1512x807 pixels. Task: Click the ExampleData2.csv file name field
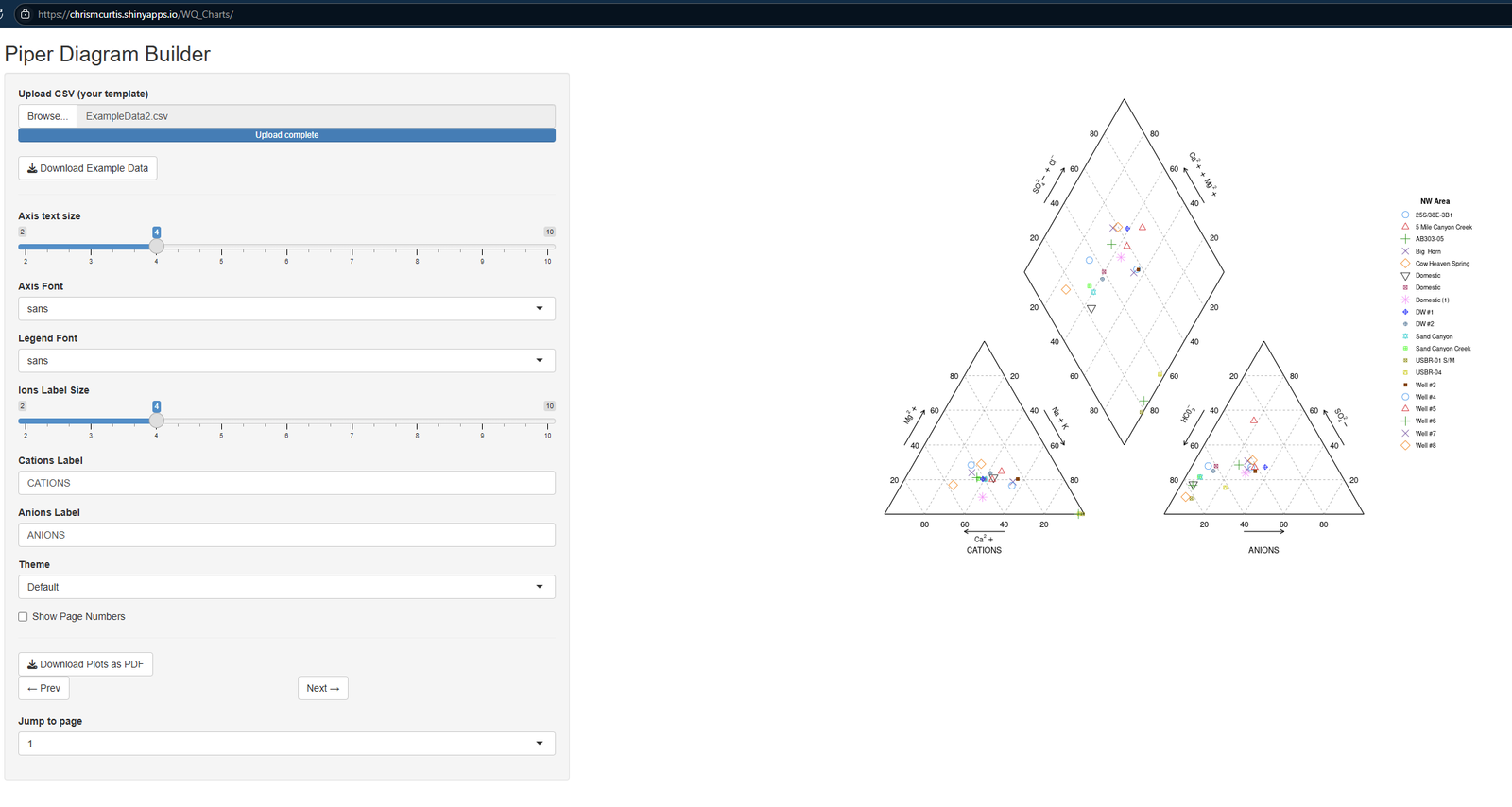317,116
